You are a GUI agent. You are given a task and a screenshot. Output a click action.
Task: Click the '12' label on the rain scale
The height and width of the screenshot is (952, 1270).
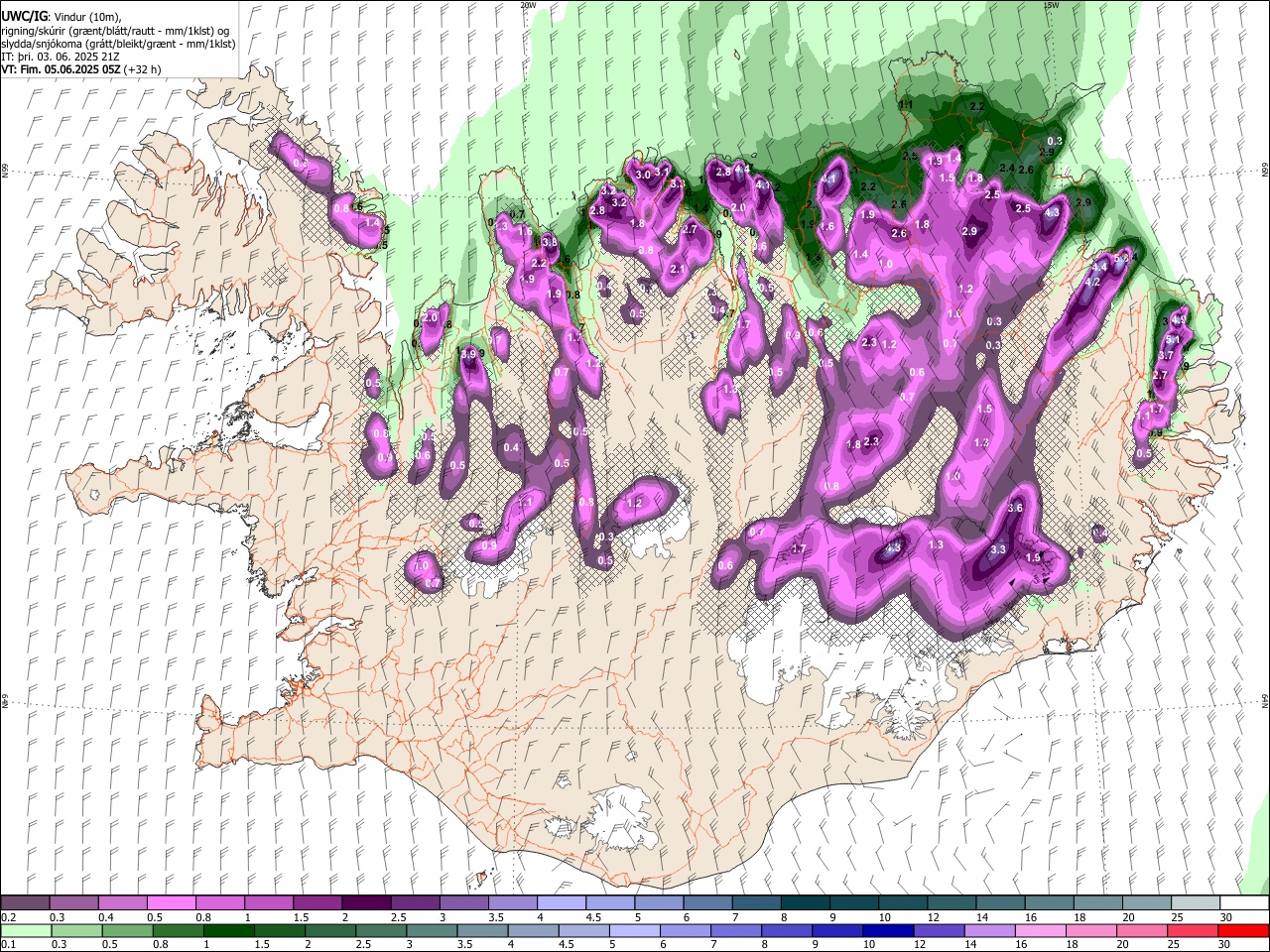(920, 944)
